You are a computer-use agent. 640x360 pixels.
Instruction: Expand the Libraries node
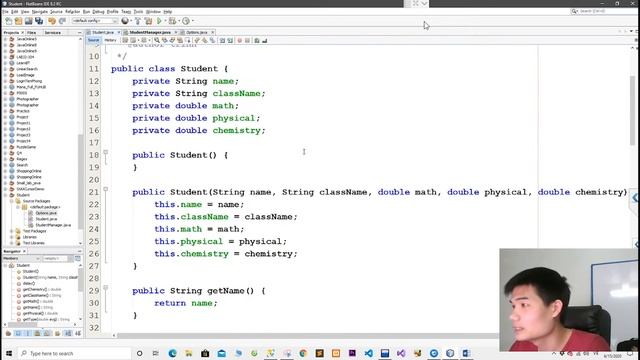coord(11,237)
